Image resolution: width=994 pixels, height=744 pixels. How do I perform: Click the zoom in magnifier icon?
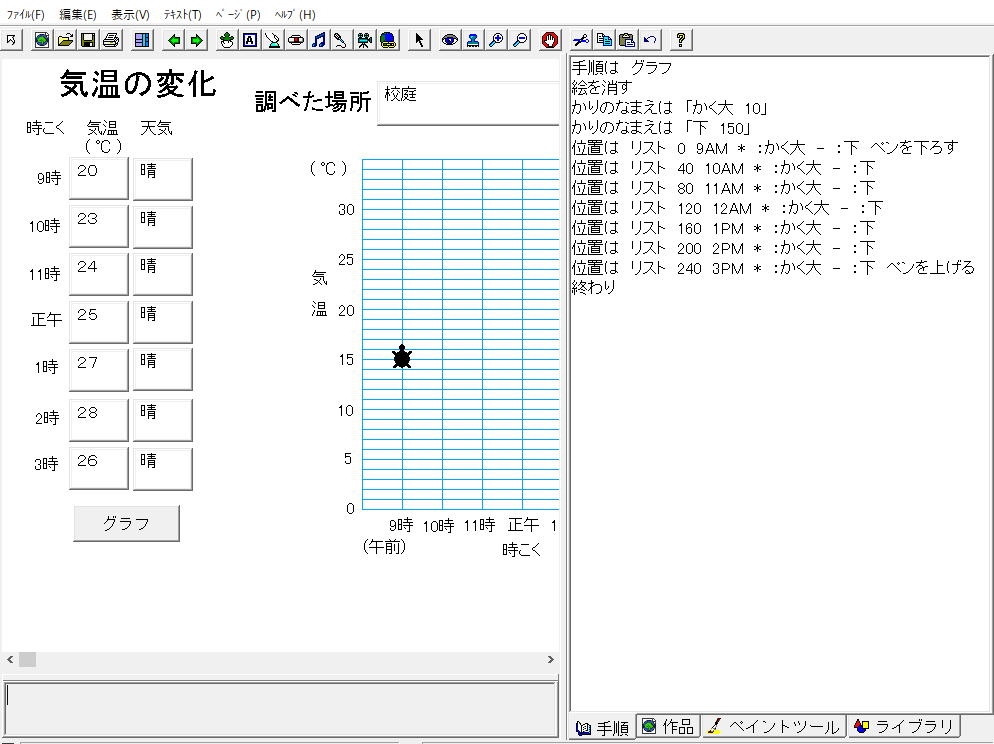pos(496,40)
